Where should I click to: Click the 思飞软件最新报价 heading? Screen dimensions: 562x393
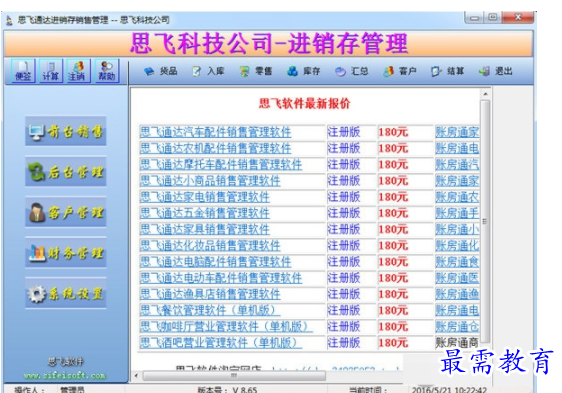pyautogui.click(x=304, y=104)
